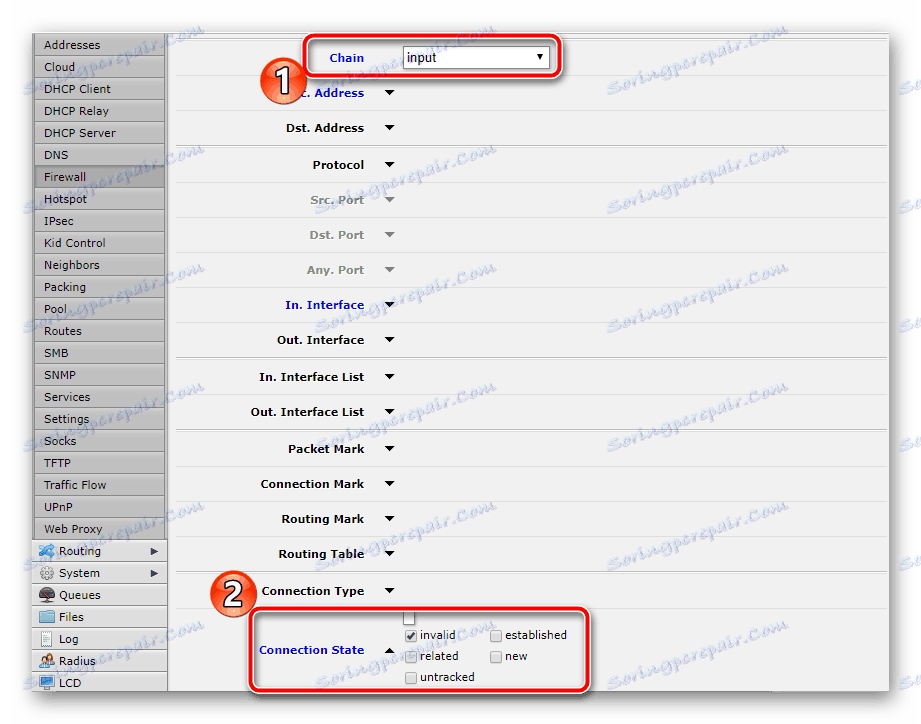
Task: Click the Files folder icon
Action: point(46,617)
